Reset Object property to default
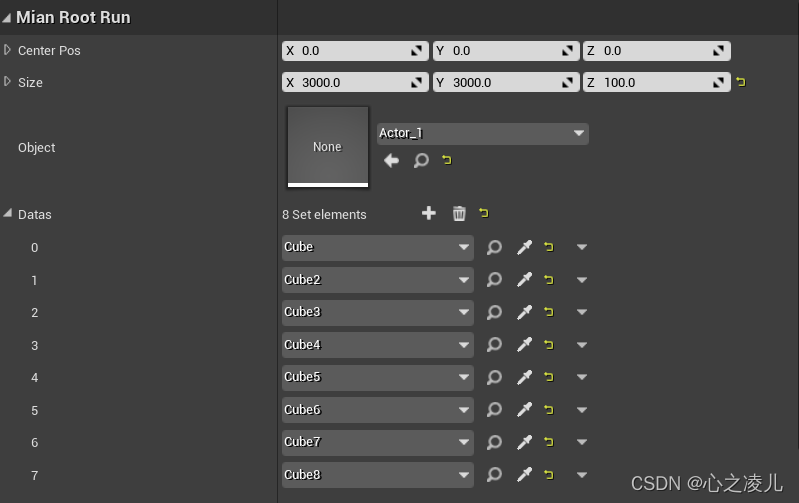Image resolution: width=799 pixels, height=503 pixels. pyautogui.click(x=447, y=161)
